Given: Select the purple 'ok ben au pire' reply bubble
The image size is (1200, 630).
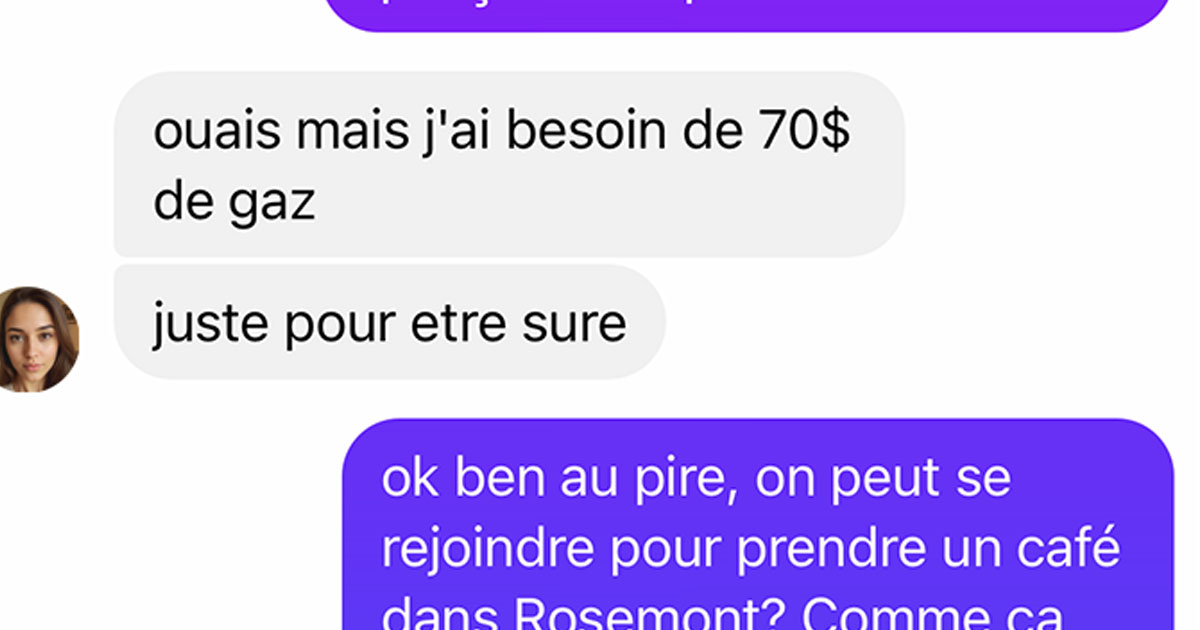Looking at the screenshot, I should pos(758,524).
